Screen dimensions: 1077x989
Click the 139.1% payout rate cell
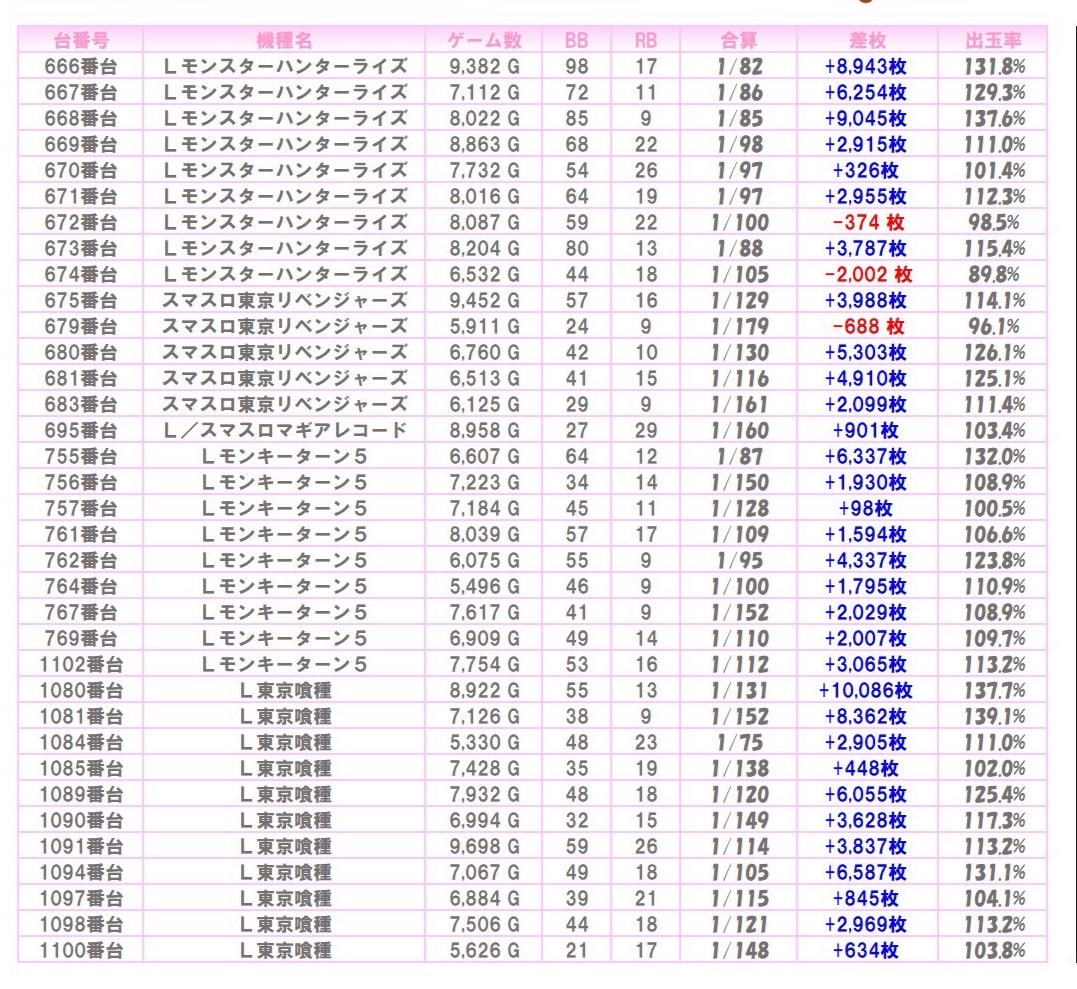(993, 716)
